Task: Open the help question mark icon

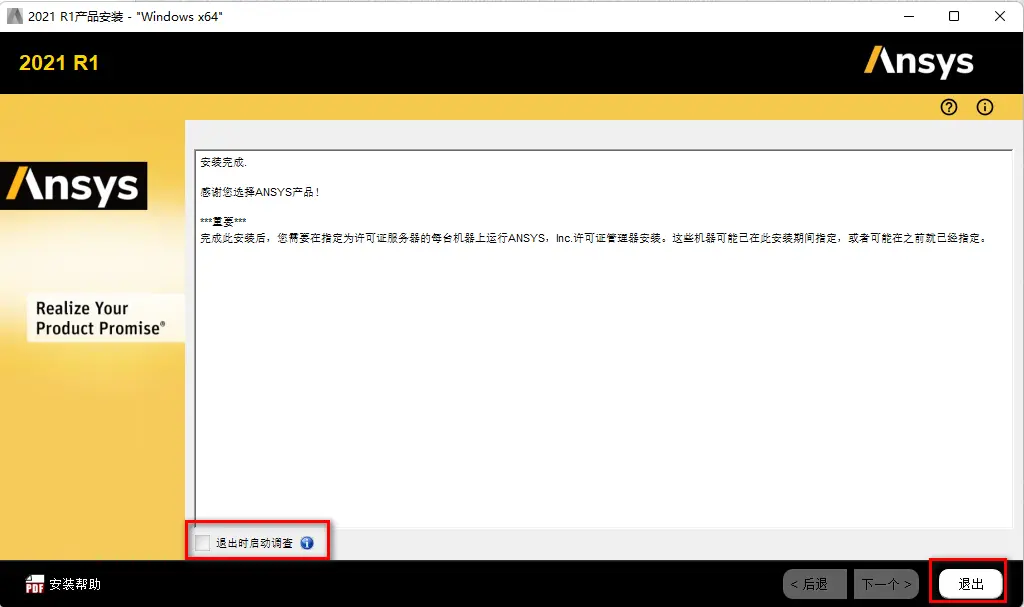Action: [x=948, y=107]
